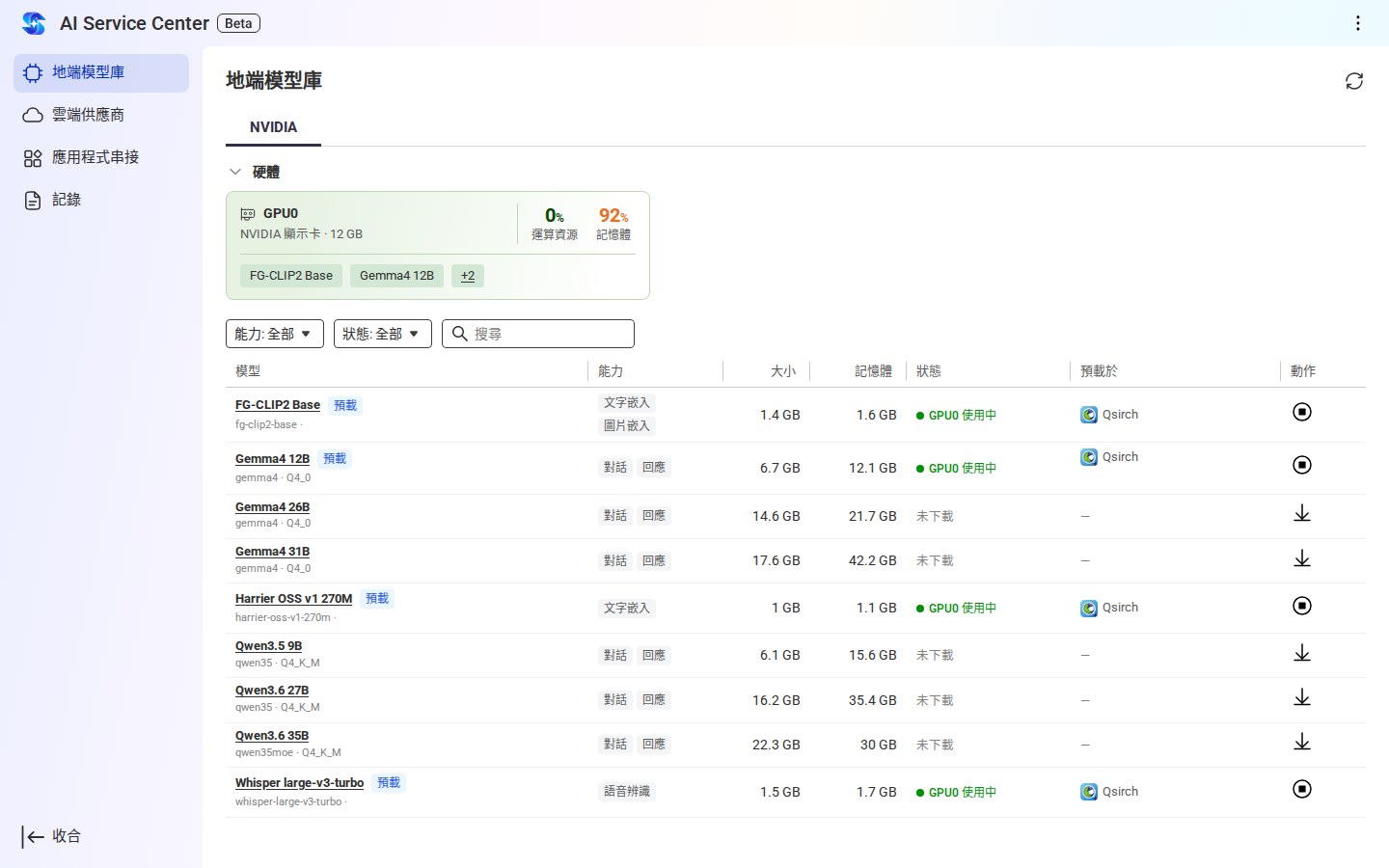Collapse the sidebar with 收合
1389x868 pixels.
[x=52, y=836]
